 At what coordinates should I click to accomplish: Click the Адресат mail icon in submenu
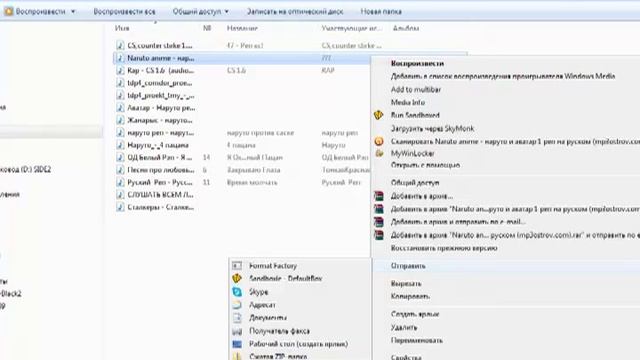tap(237, 304)
